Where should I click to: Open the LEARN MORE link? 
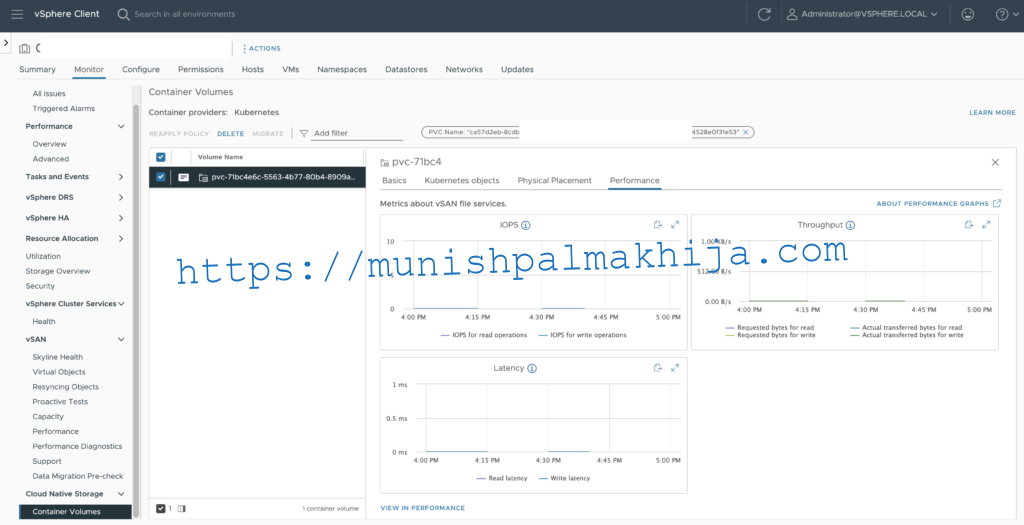click(x=992, y=113)
